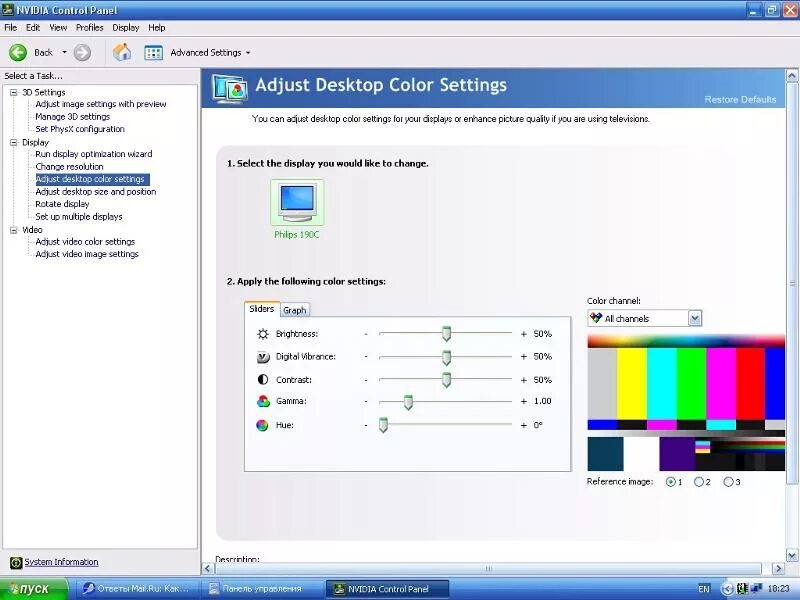Image resolution: width=800 pixels, height=600 pixels.
Task: Click the grey Forward arrow icon
Action: [82, 53]
